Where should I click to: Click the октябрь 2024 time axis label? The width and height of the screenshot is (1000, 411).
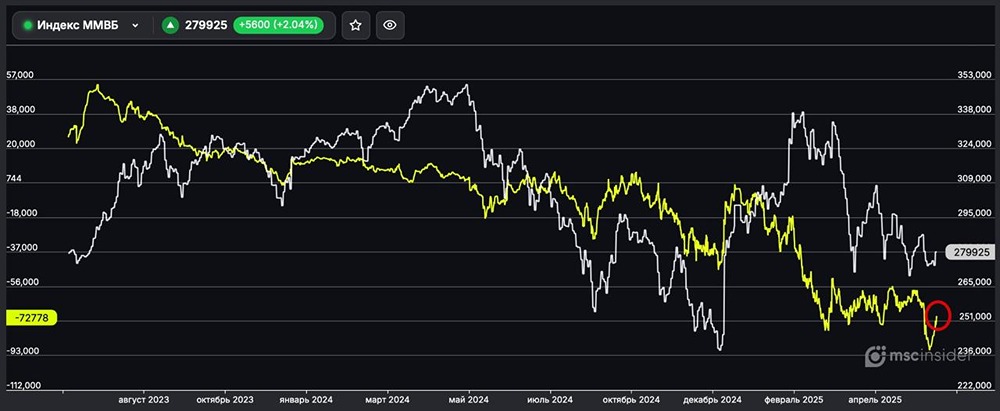pos(631,400)
